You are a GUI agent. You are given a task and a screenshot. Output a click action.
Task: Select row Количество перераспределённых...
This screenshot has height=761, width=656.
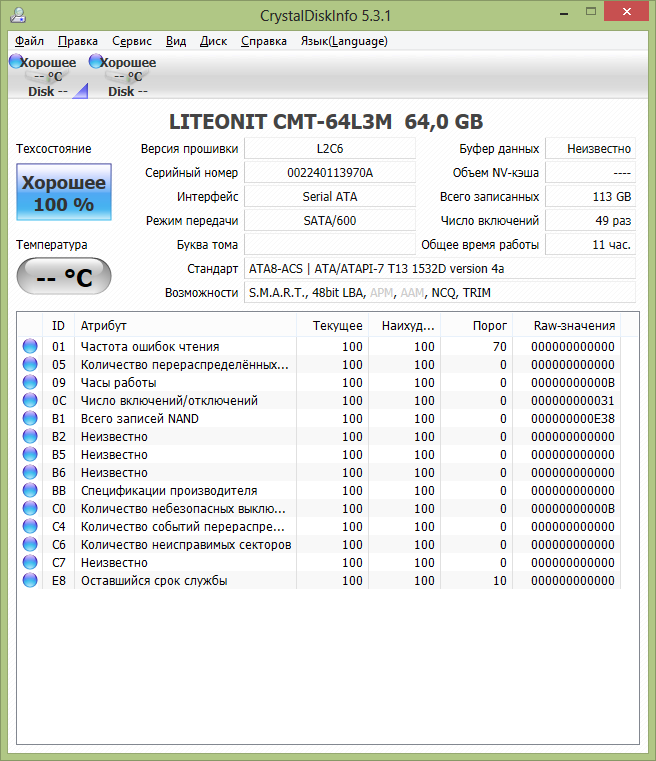point(319,364)
